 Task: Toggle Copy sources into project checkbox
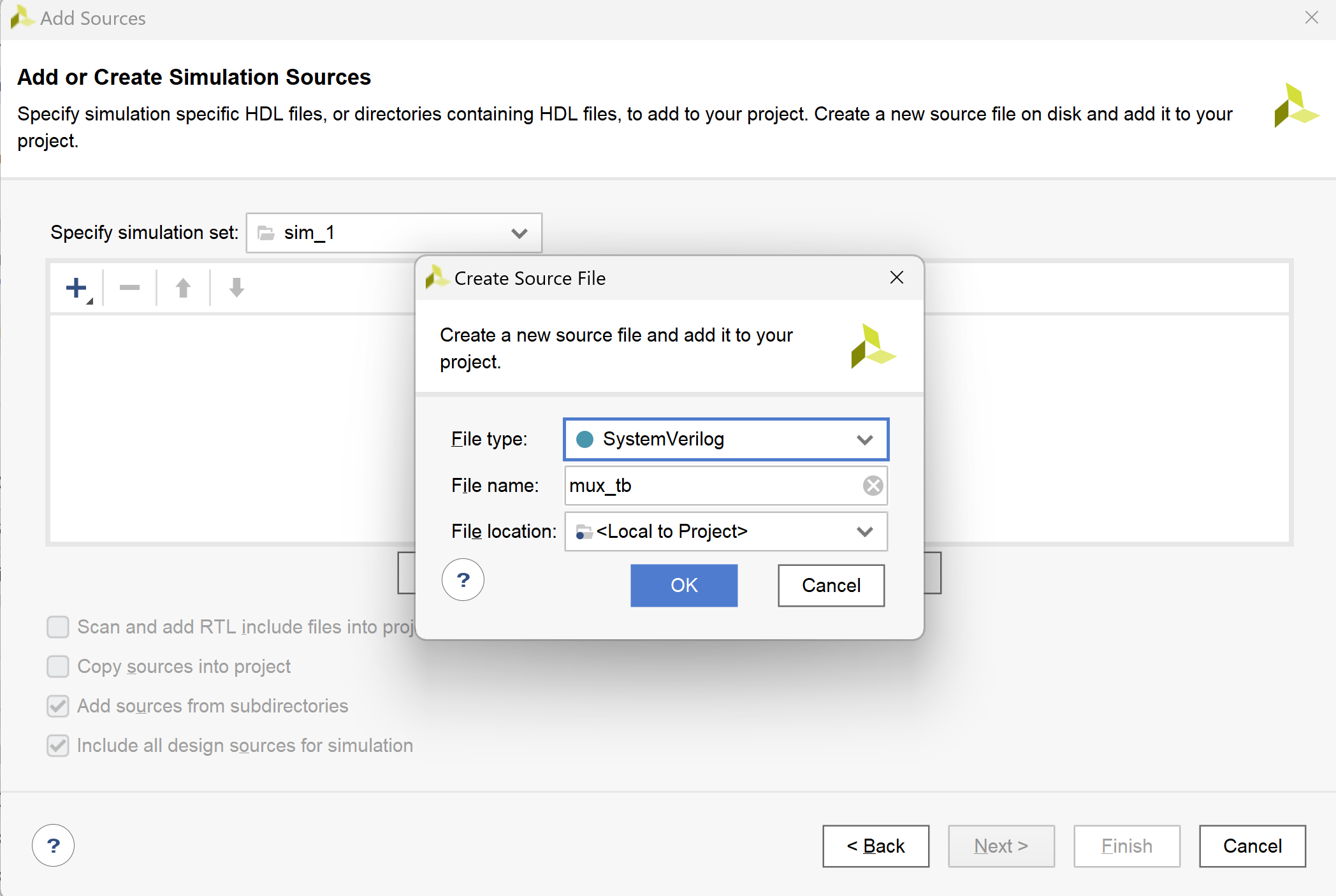tap(58, 667)
